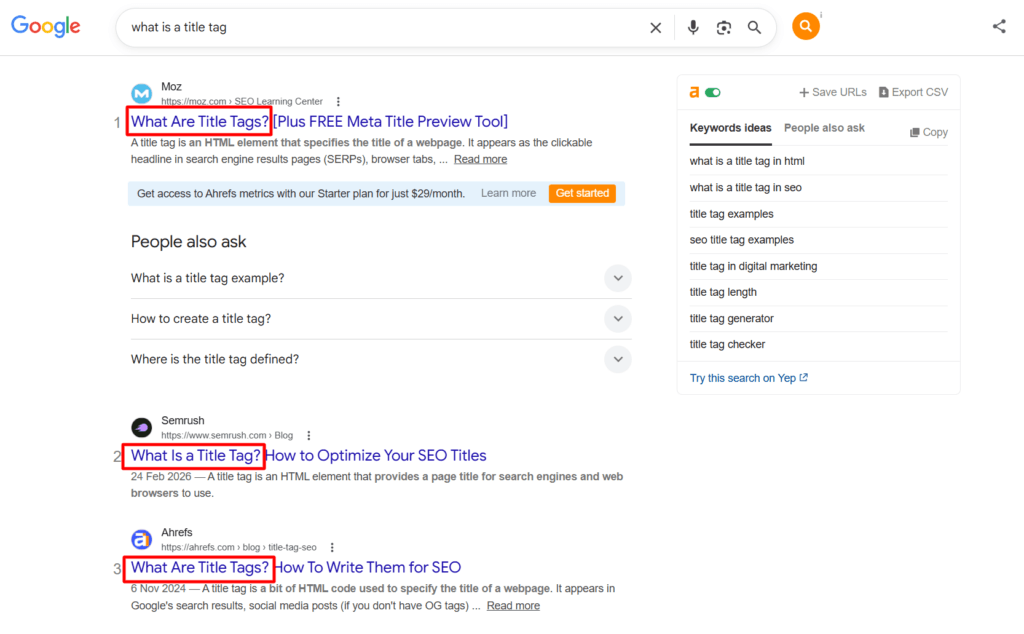Image resolution: width=1024 pixels, height=634 pixels.
Task: Click Read more in Ahrefs snippet
Action: pyautogui.click(x=513, y=606)
